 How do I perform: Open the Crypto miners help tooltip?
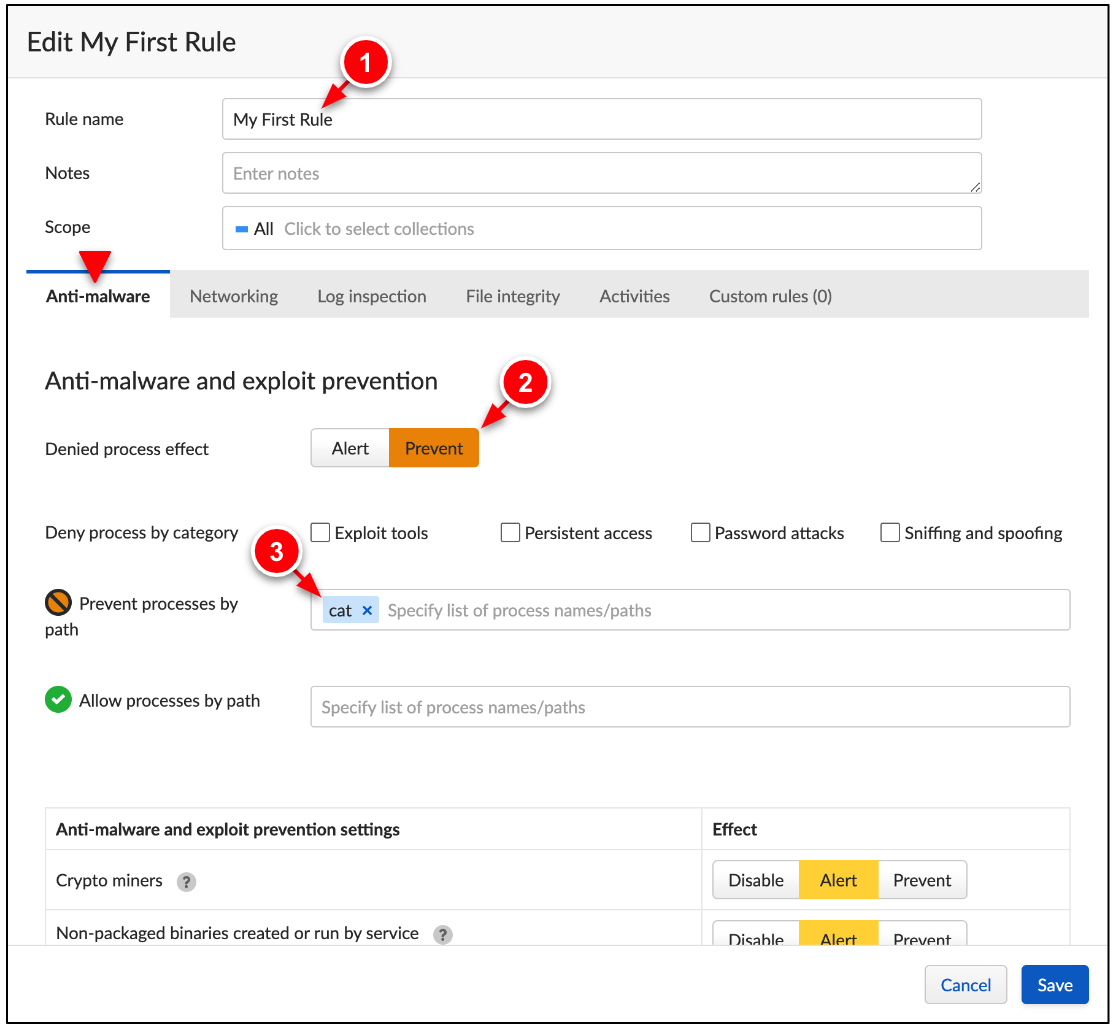coord(186,881)
